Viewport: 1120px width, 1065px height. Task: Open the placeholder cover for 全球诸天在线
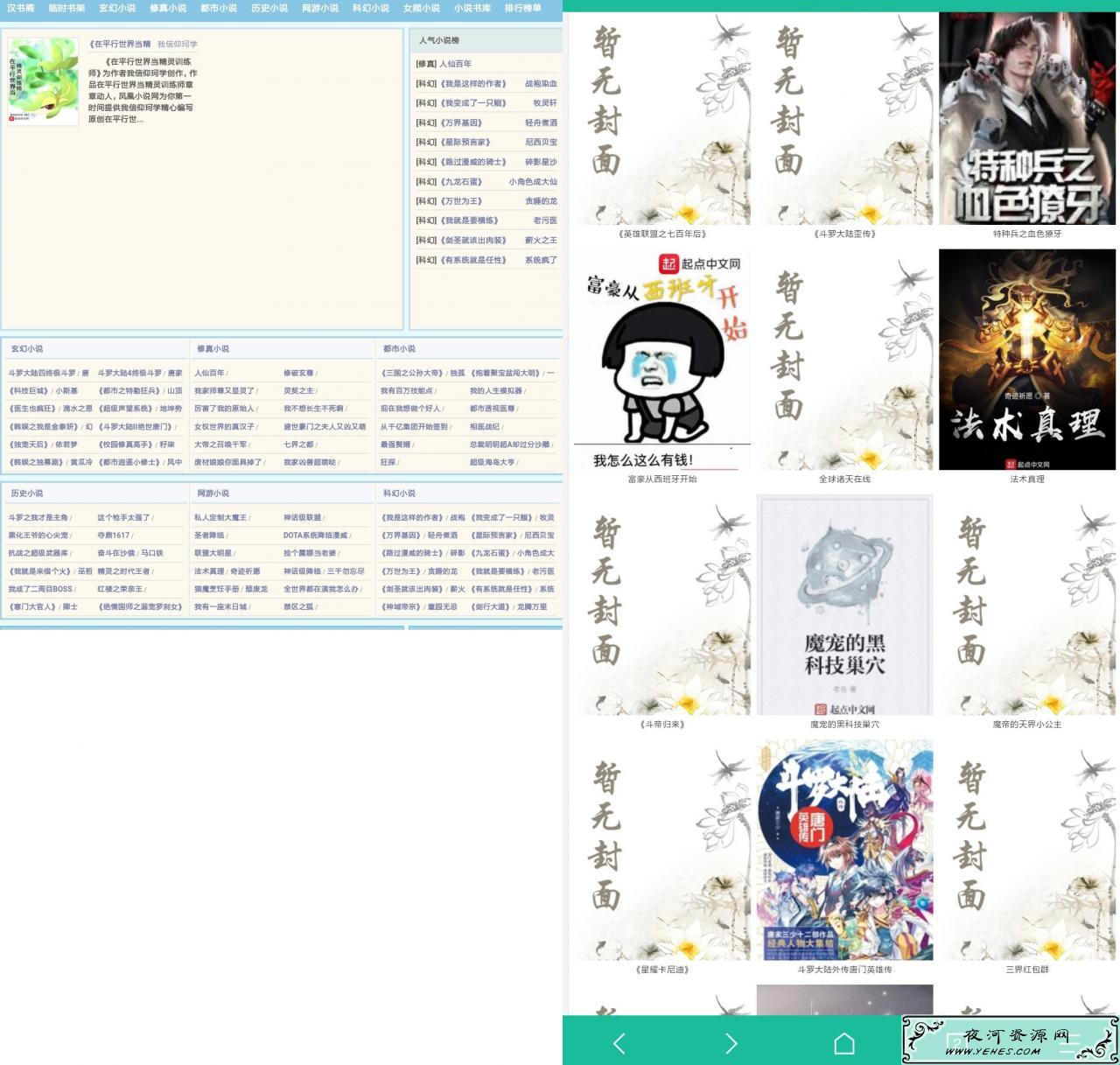844,360
